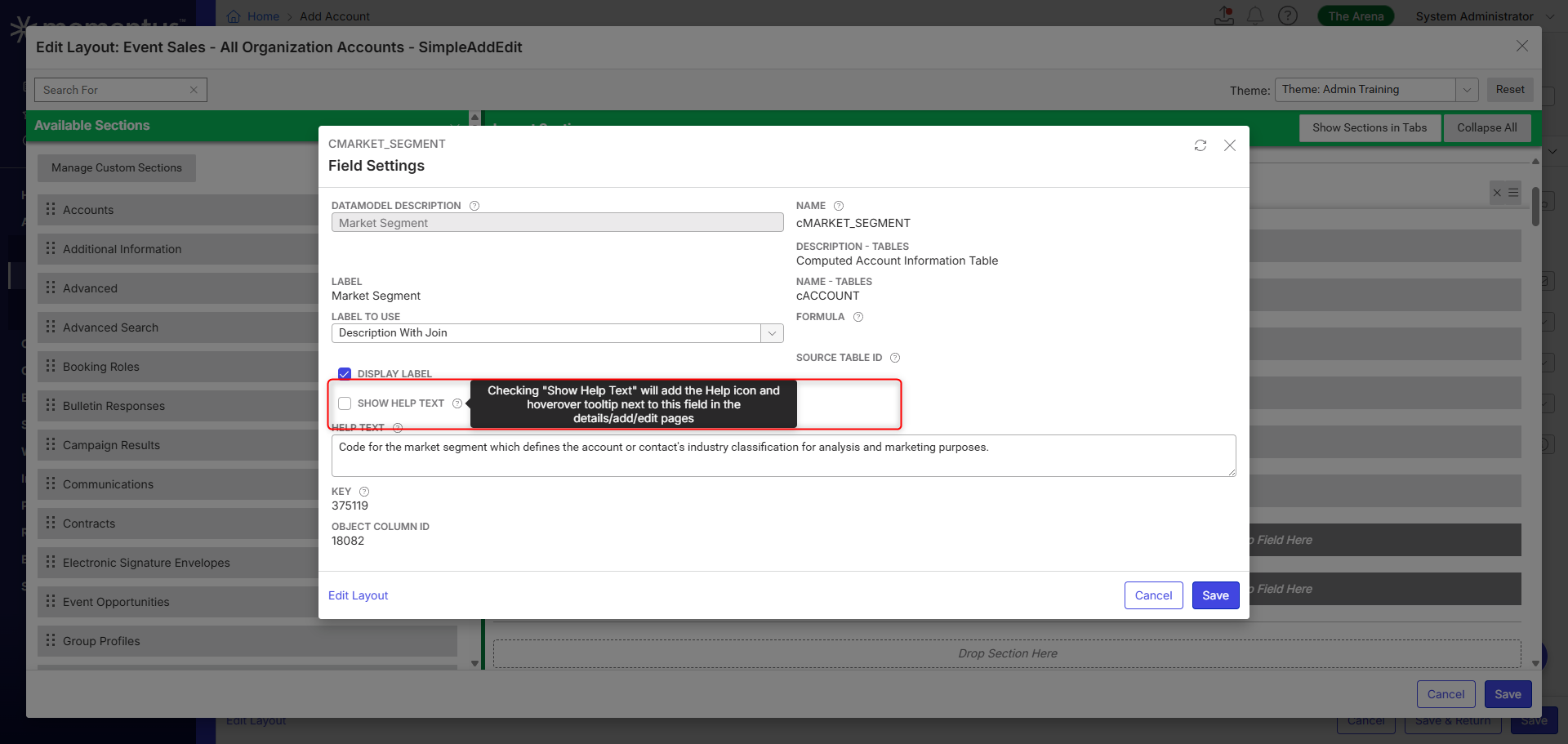Cancel the Edit Layout window
Viewport: 1568px width, 744px height.
(x=1445, y=694)
